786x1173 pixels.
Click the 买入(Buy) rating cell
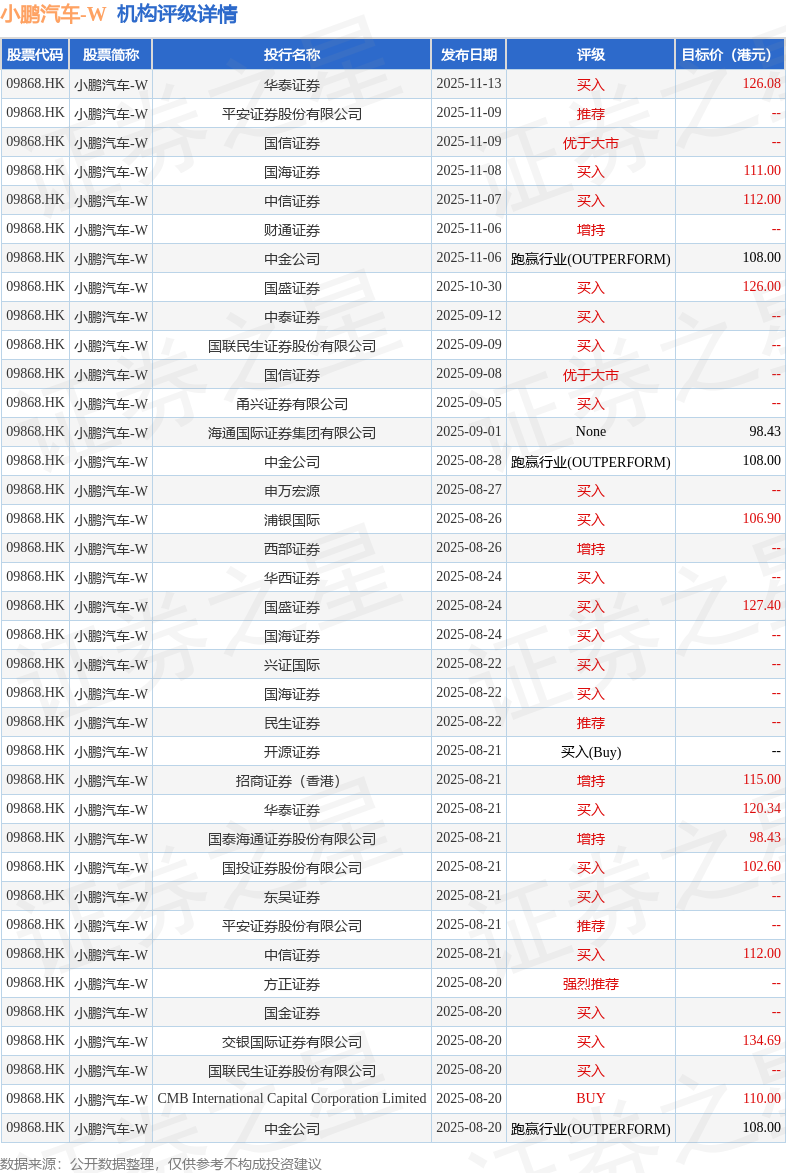[x=591, y=751]
